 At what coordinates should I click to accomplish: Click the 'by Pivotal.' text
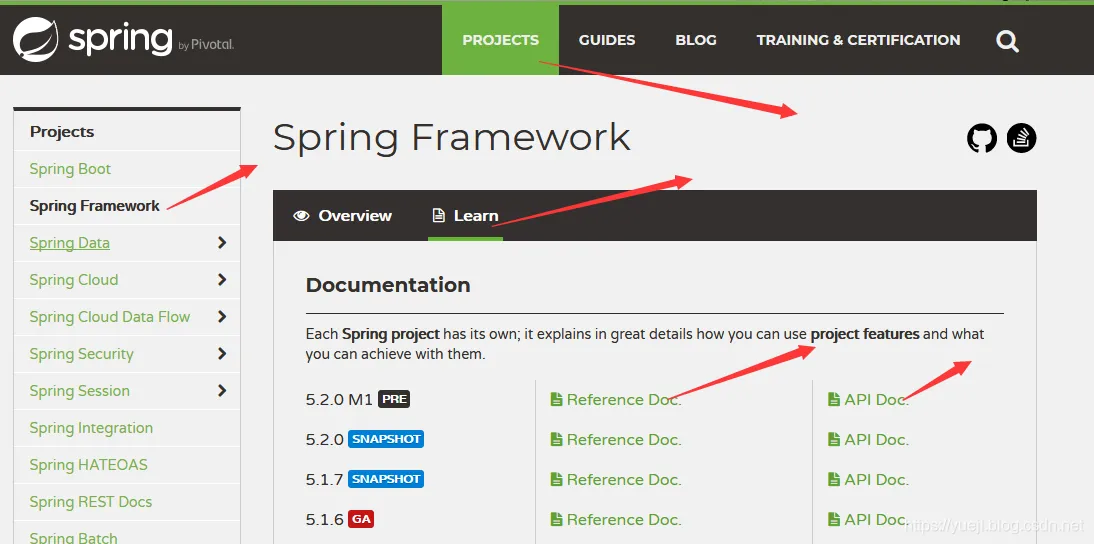[207, 45]
